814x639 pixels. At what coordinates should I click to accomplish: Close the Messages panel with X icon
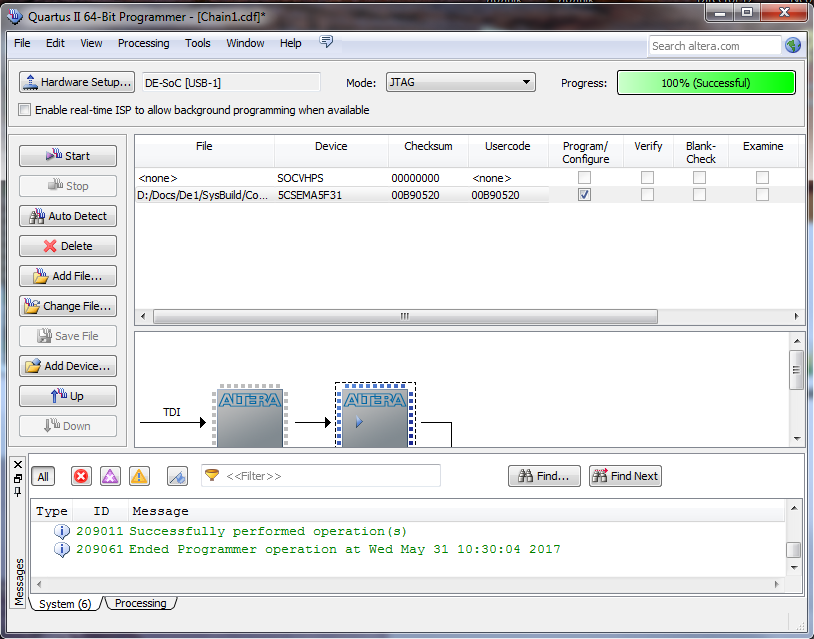[18, 464]
